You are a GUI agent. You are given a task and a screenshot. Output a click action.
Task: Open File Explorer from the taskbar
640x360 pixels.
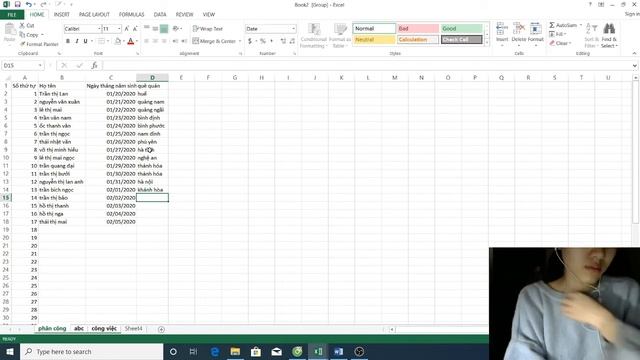[235, 351]
